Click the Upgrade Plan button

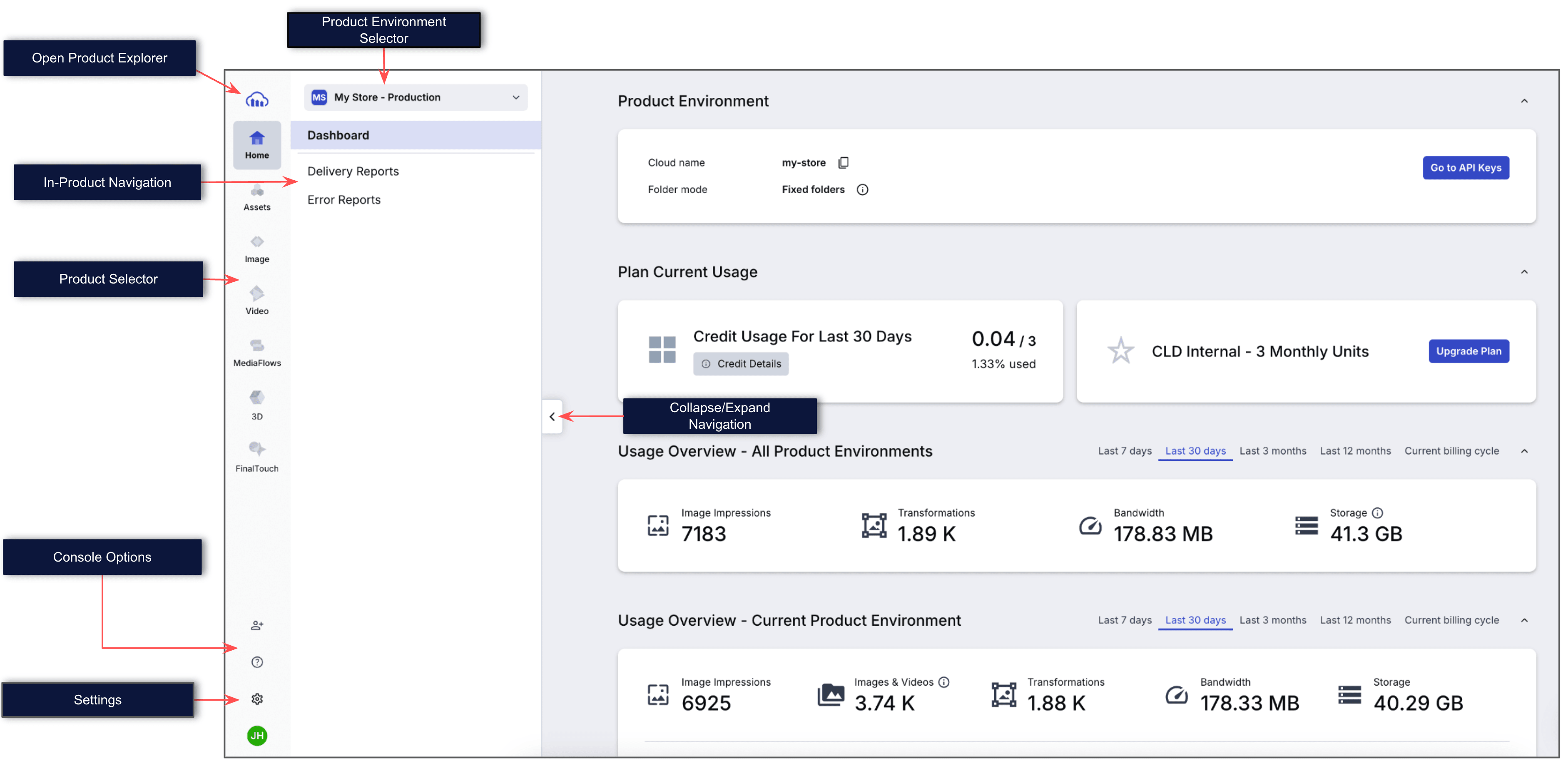pyautogui.click(x=1468, y=351)
